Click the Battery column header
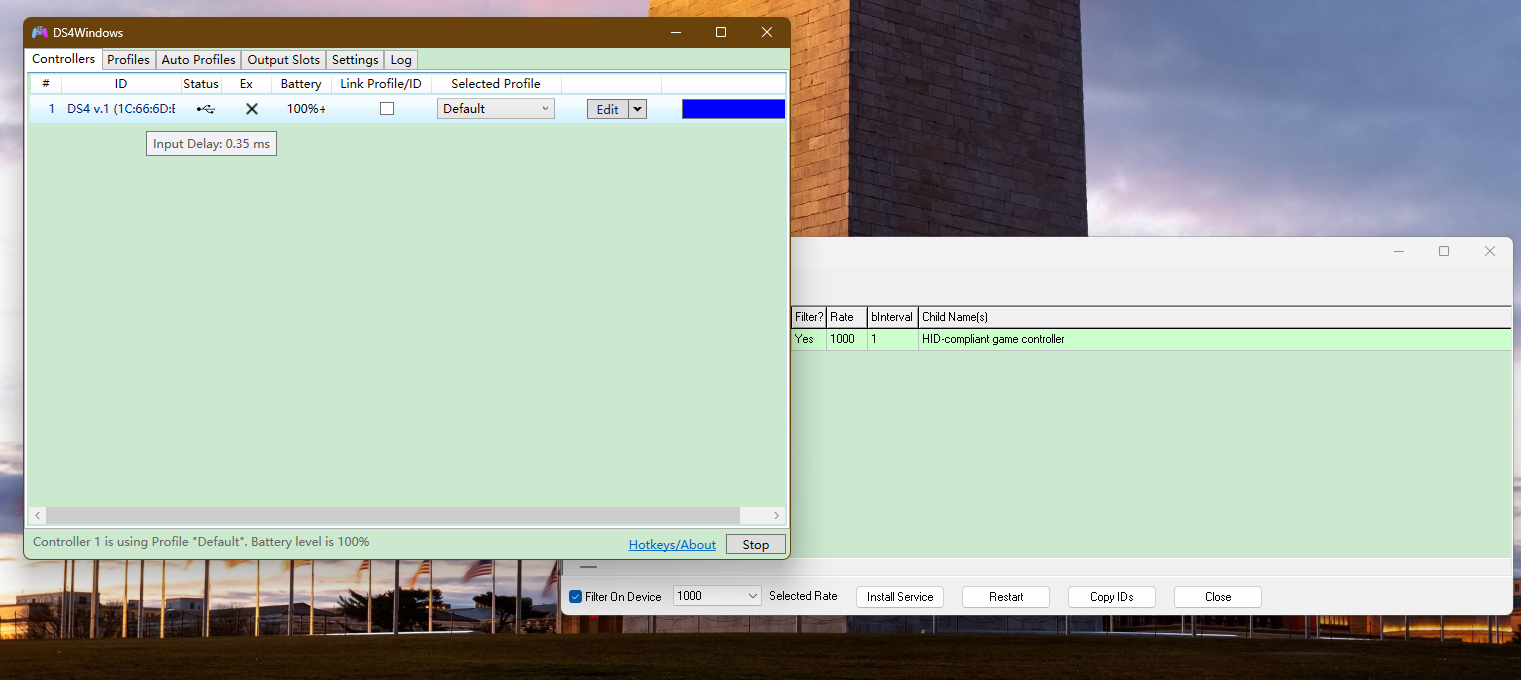The height and width of the screenshot is (680, 1521). point(301,84)
